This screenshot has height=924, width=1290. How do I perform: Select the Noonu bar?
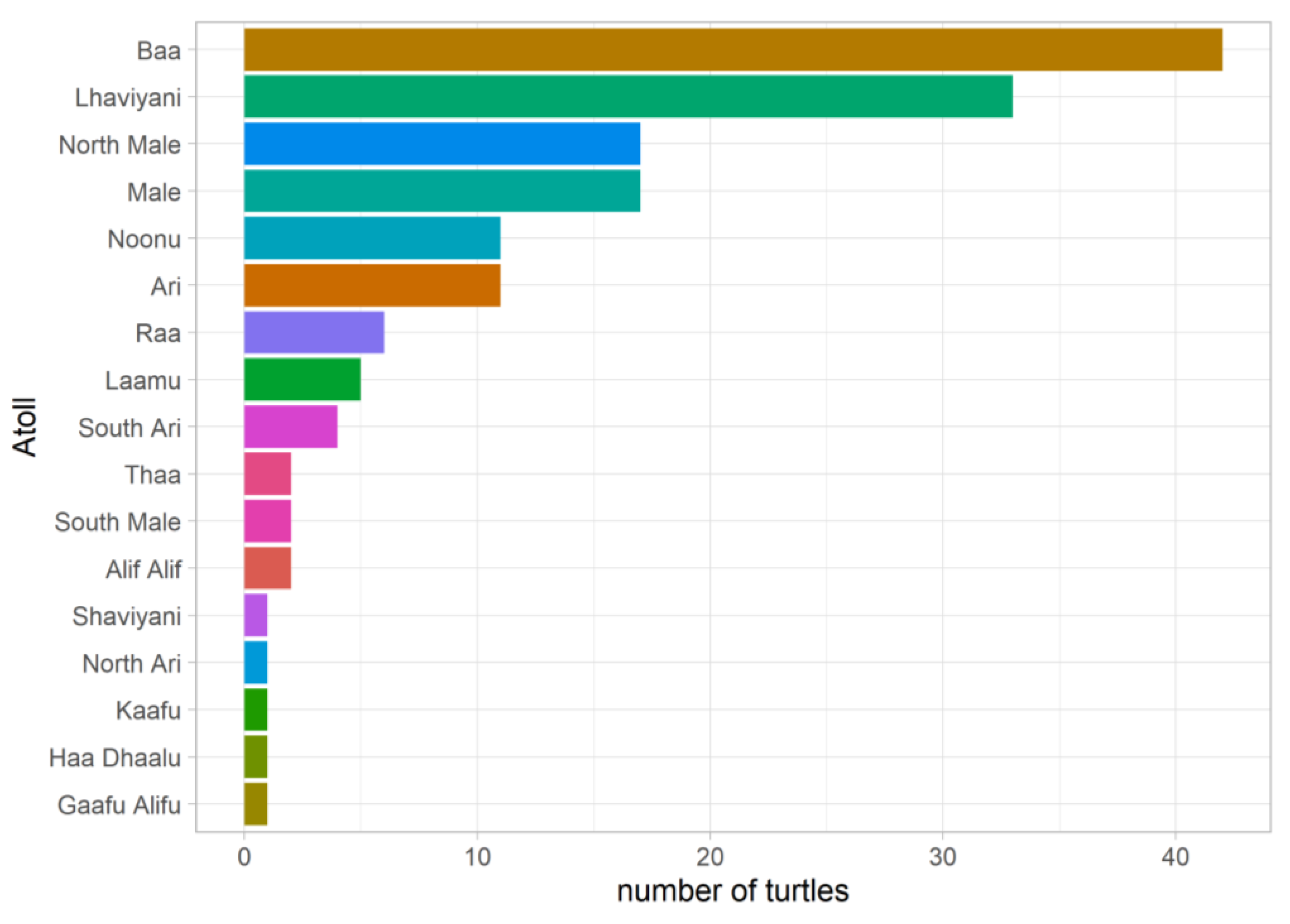coord(372,238)
